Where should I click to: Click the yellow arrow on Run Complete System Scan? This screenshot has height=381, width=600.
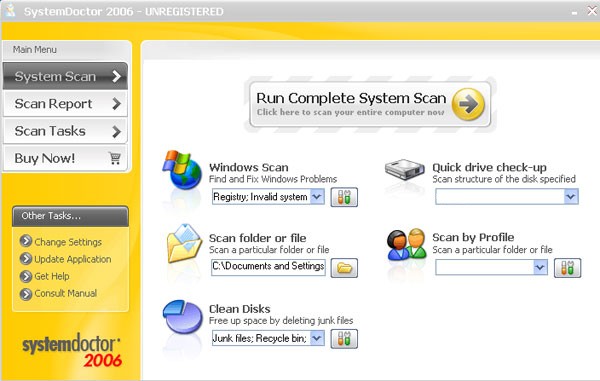pyautogui.click(x=468, y=104)
